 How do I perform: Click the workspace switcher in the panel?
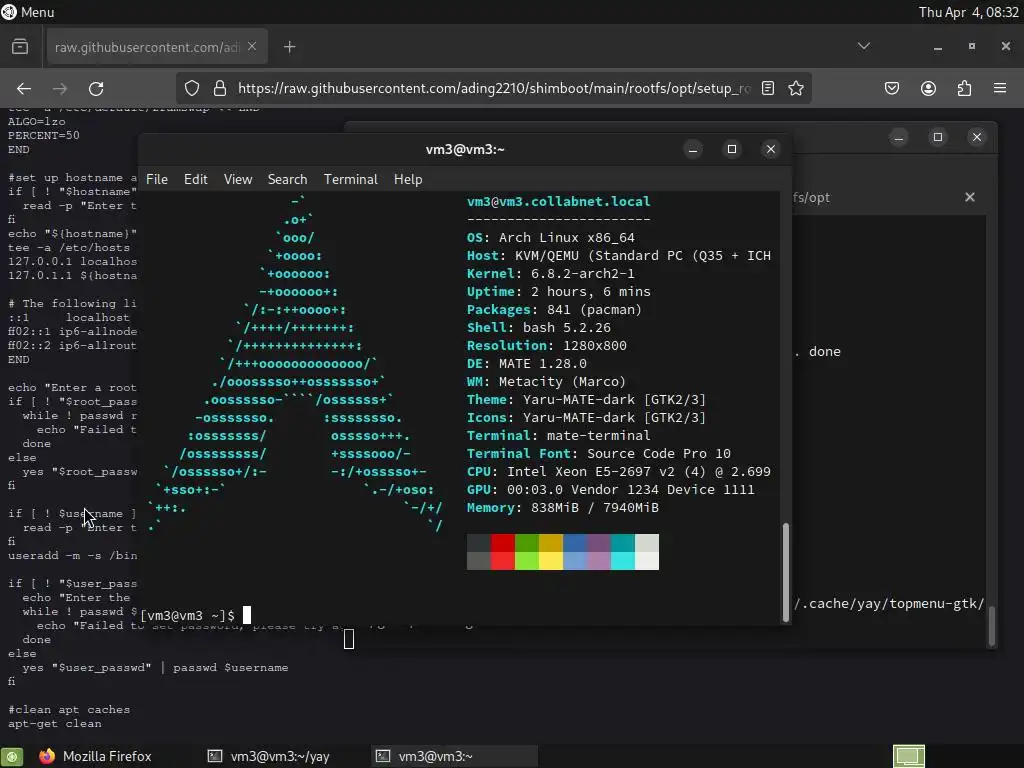point(909,756)
